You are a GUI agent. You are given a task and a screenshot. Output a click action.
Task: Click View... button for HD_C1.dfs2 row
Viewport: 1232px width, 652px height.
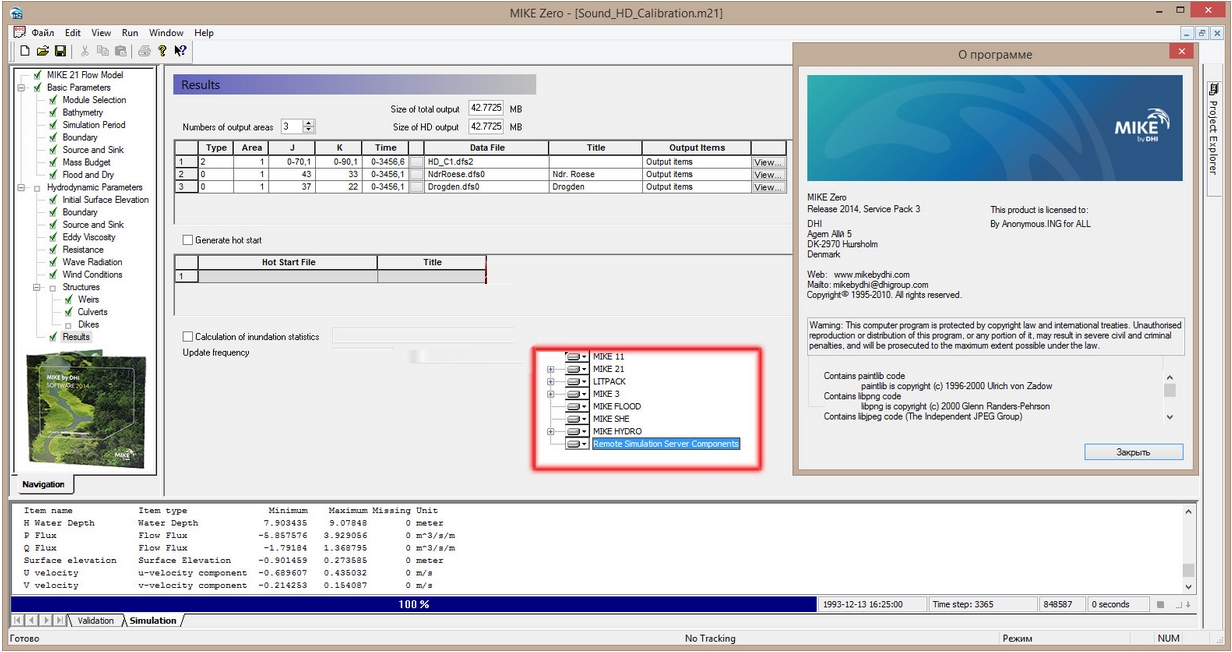pos(768,162)
